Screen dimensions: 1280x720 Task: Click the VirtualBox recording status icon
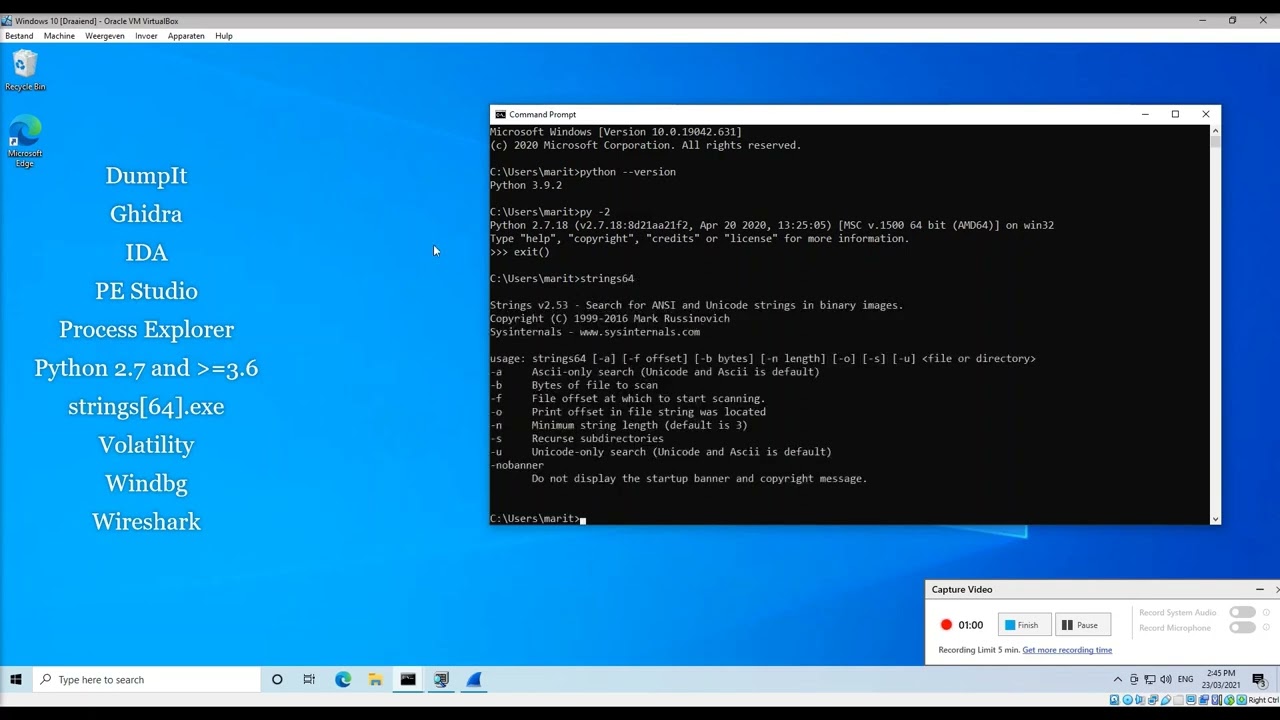pyautogui.click(x=1204, y=700)
